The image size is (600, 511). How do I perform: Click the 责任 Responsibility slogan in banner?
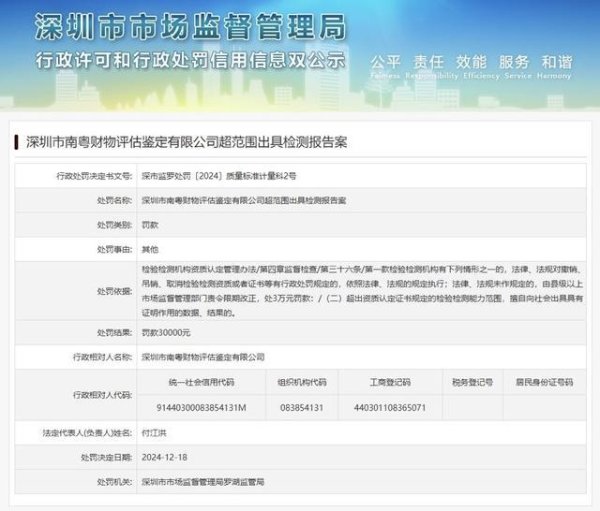point(431,66)
